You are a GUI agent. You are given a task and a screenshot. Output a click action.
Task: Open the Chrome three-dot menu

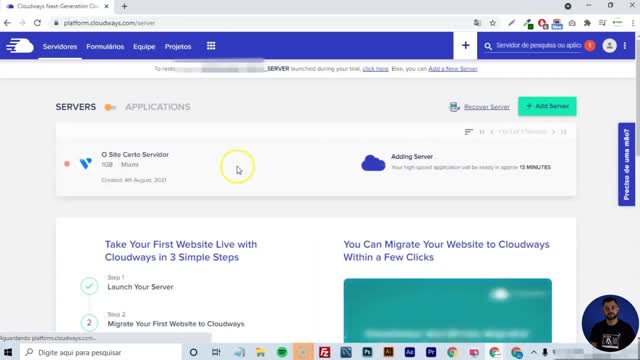[x=633, y=23]
